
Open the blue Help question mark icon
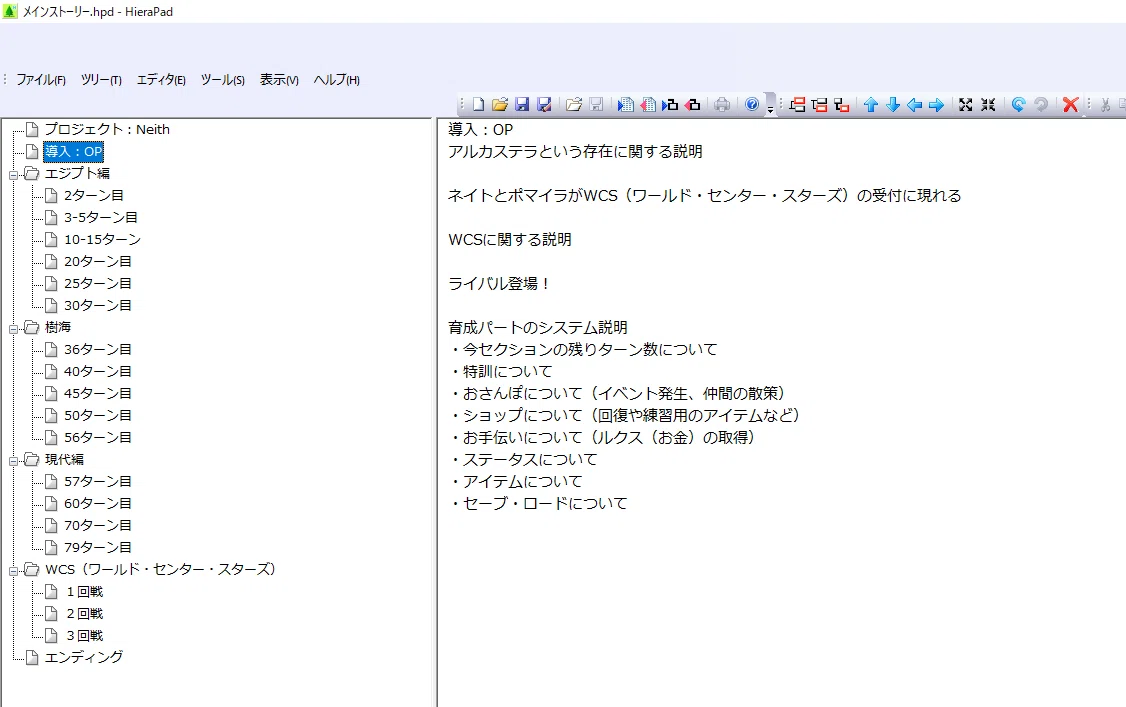tap(752, 105)
